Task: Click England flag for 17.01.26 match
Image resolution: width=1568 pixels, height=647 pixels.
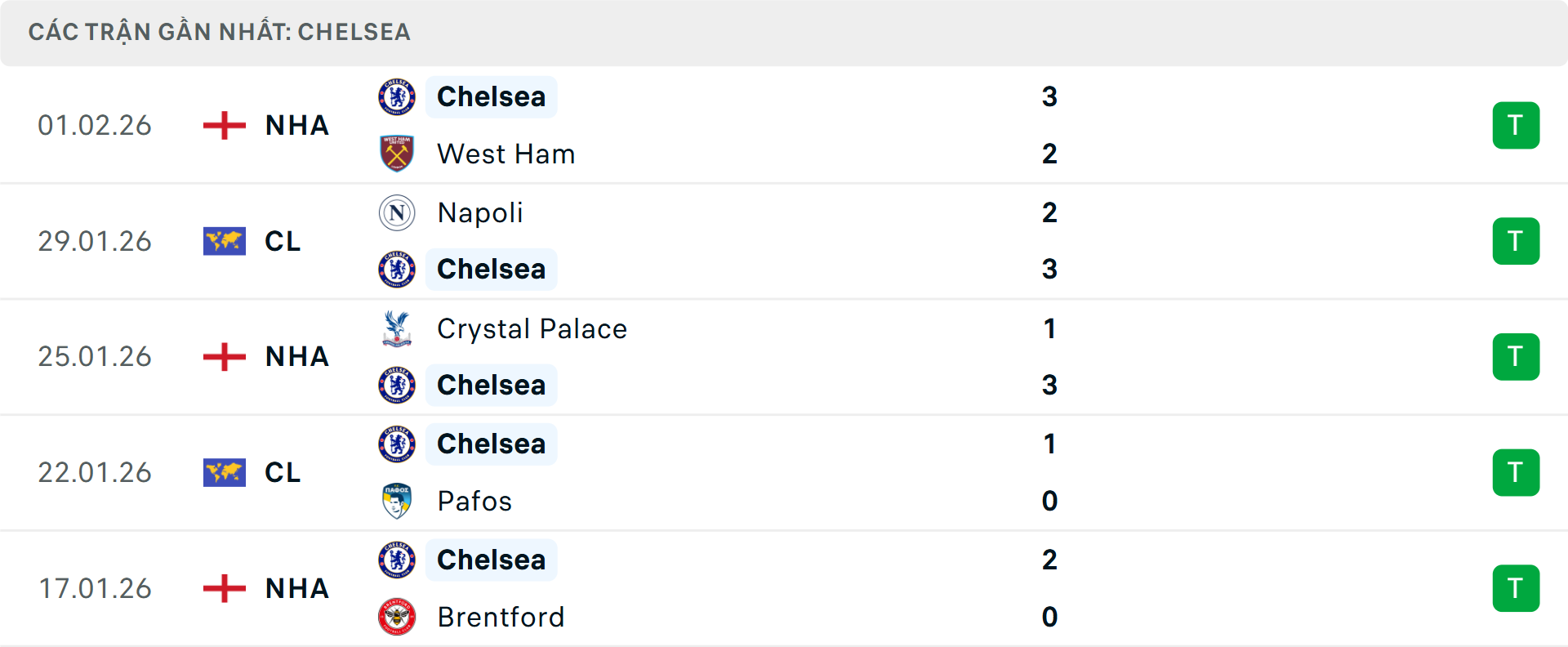Action: [225, 588]
